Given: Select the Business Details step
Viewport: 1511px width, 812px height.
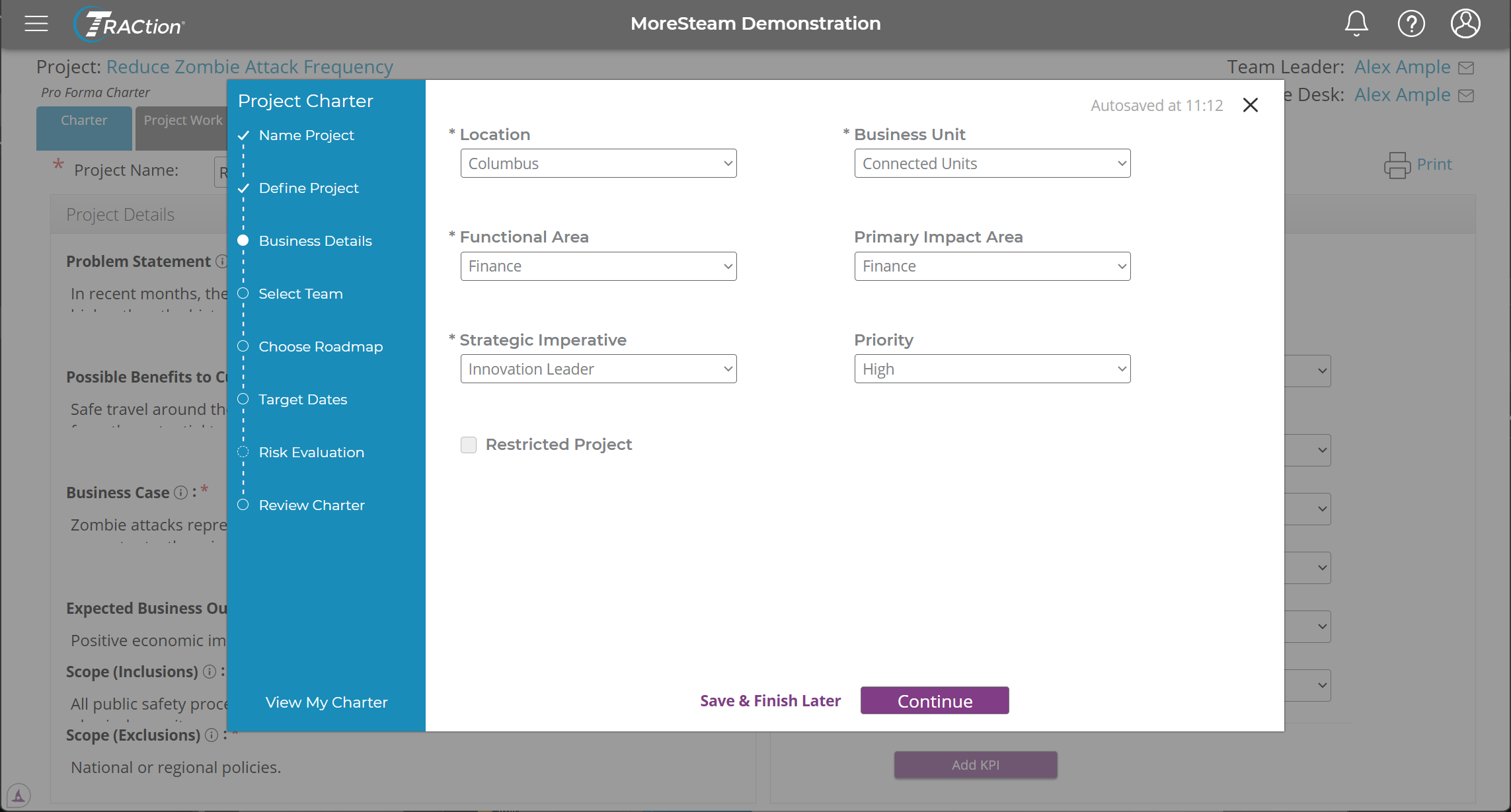Looking at the screenshot, I should tap(315, 241).
